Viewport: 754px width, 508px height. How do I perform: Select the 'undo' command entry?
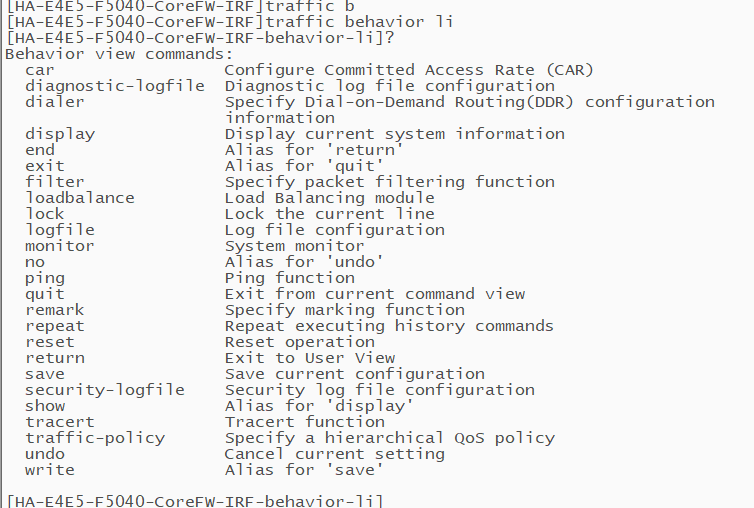point(45,454)
